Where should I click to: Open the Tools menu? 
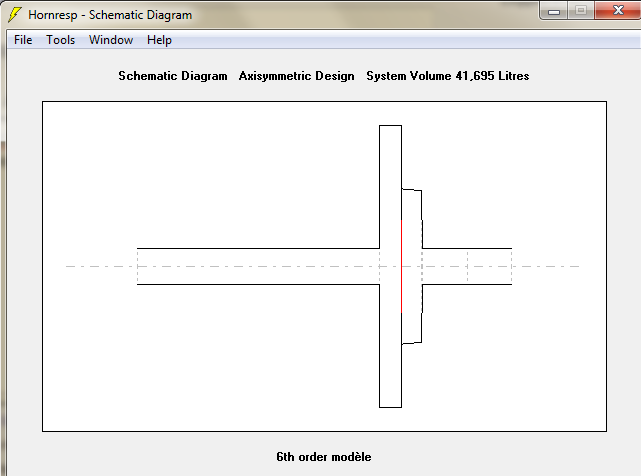[61, 40]
